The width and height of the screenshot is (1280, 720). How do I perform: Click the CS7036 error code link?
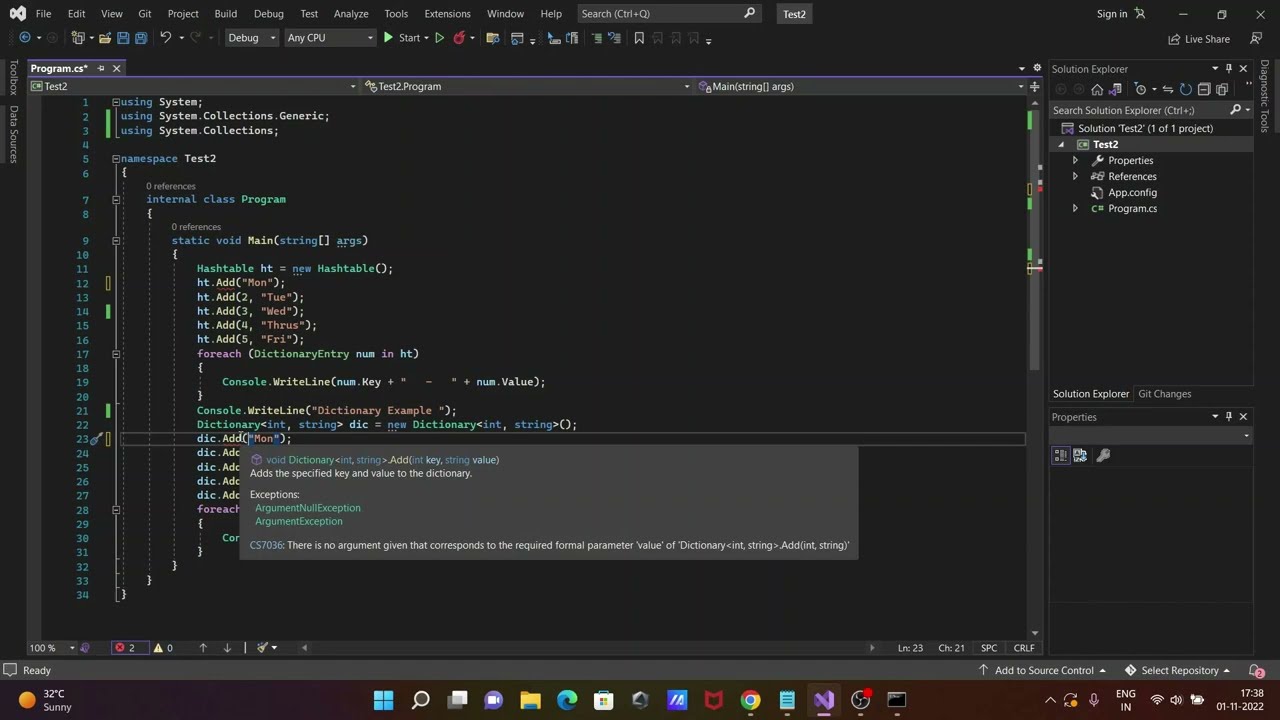coord(266,545)
